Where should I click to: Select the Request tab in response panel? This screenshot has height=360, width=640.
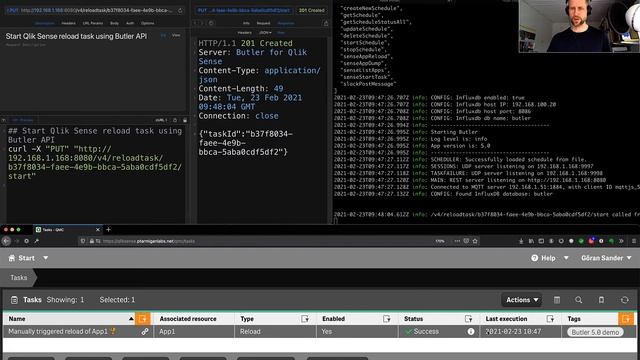(x=263, y=23)
